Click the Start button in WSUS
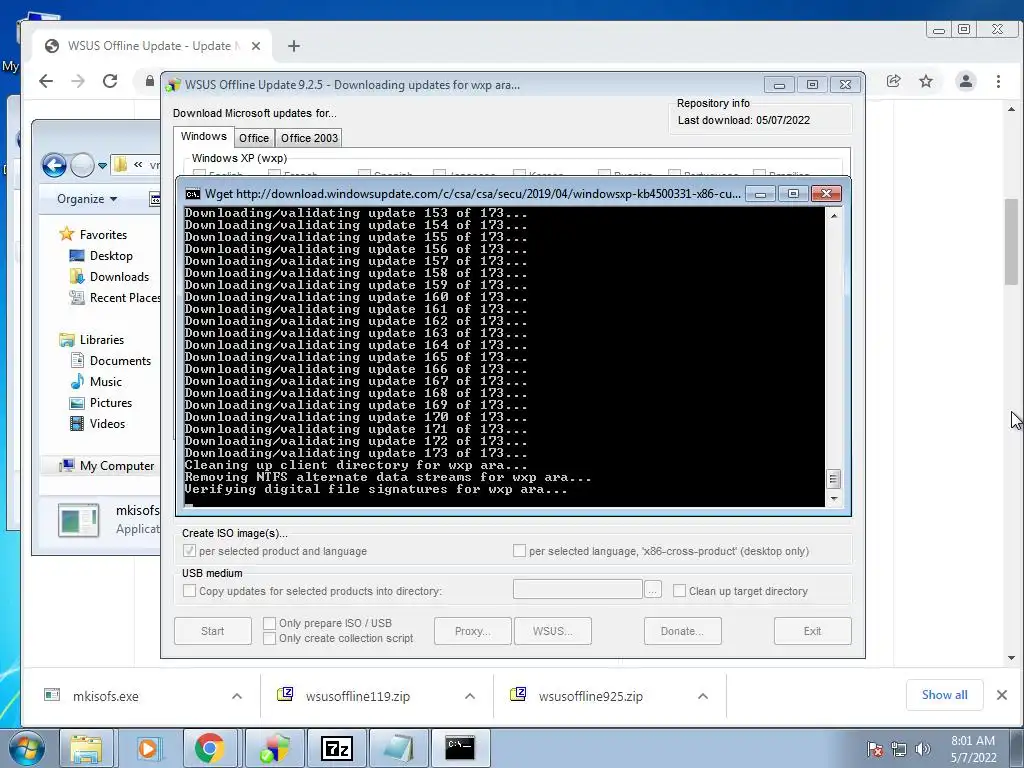Screen dimensions: 1024x768 212,631
